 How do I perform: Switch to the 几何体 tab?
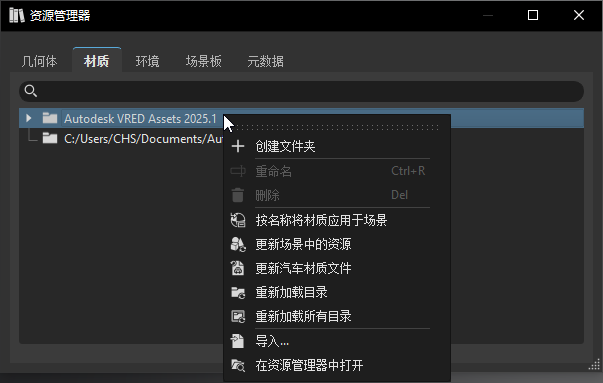pos(39,61)
